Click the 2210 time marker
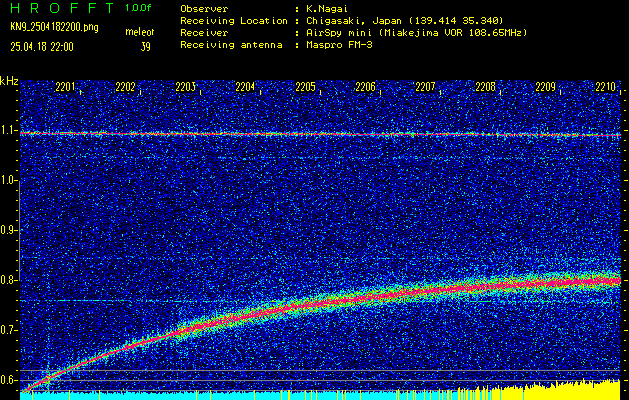This screenshot has height=400, width=629. (606, 87)
